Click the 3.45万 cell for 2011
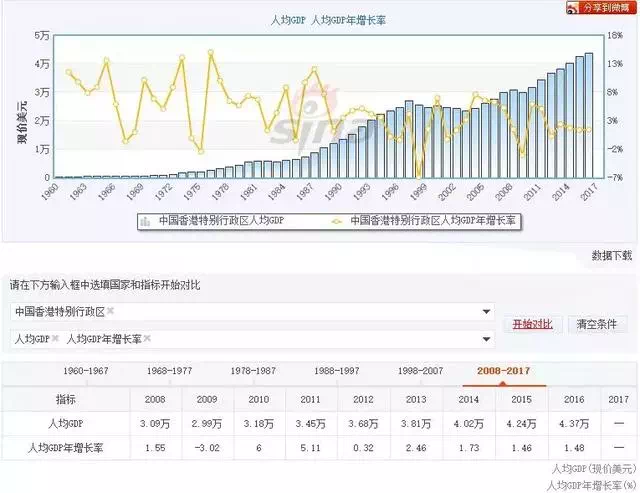640x493 pixels. [x=311, y=424]
